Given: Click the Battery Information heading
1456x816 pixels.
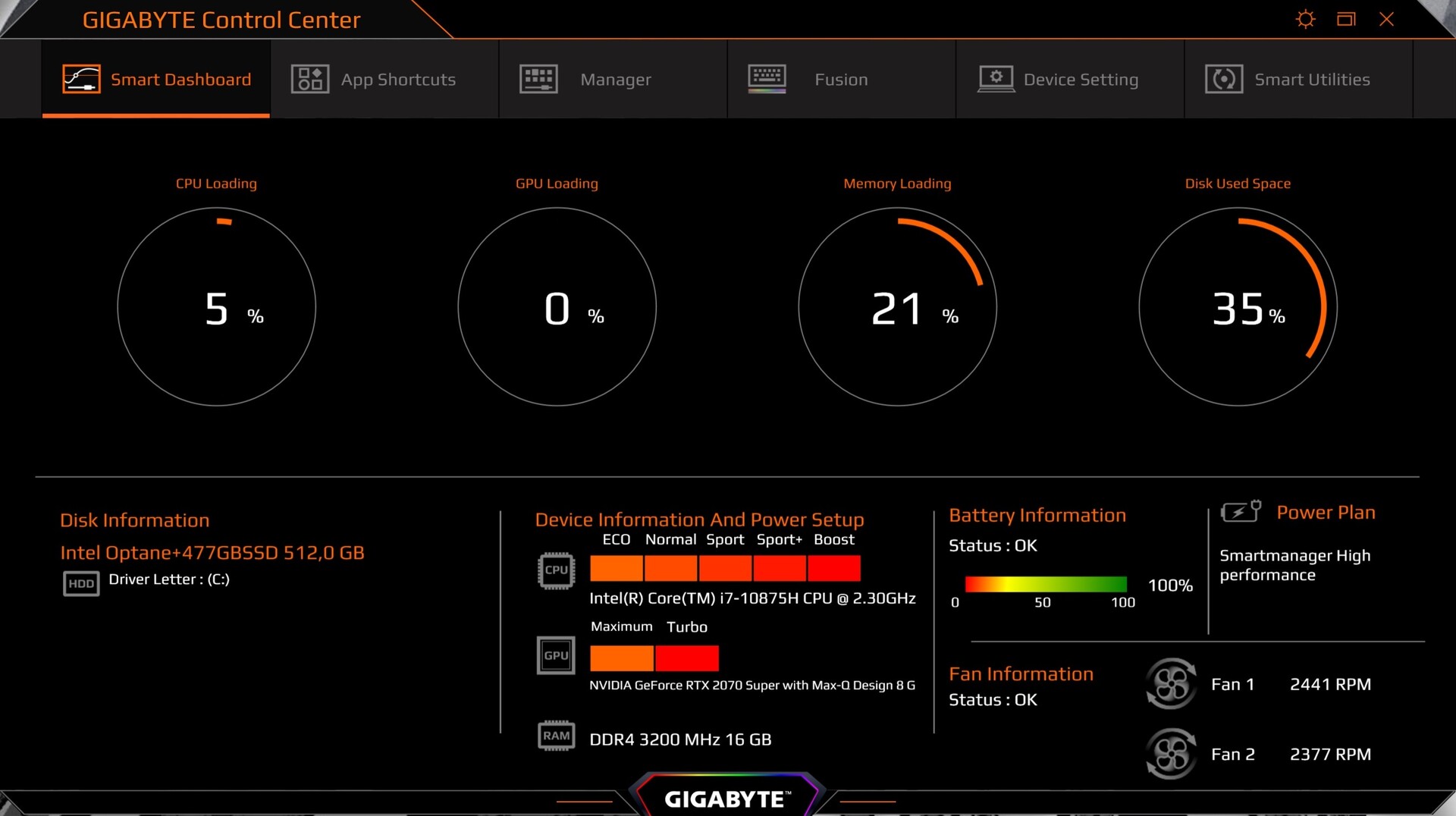Looking at the screenshot, I should [x=1037, y=516].
